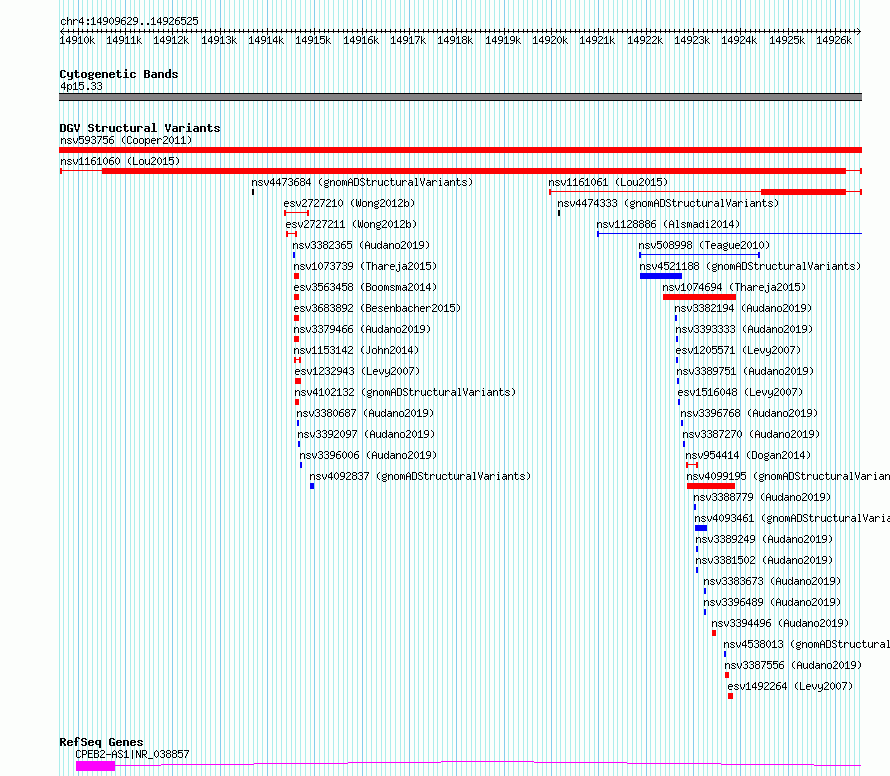Click esv2727210 (Wong2012b) label
The width and height of the screenshot is (890, 776).
[349, 203]
